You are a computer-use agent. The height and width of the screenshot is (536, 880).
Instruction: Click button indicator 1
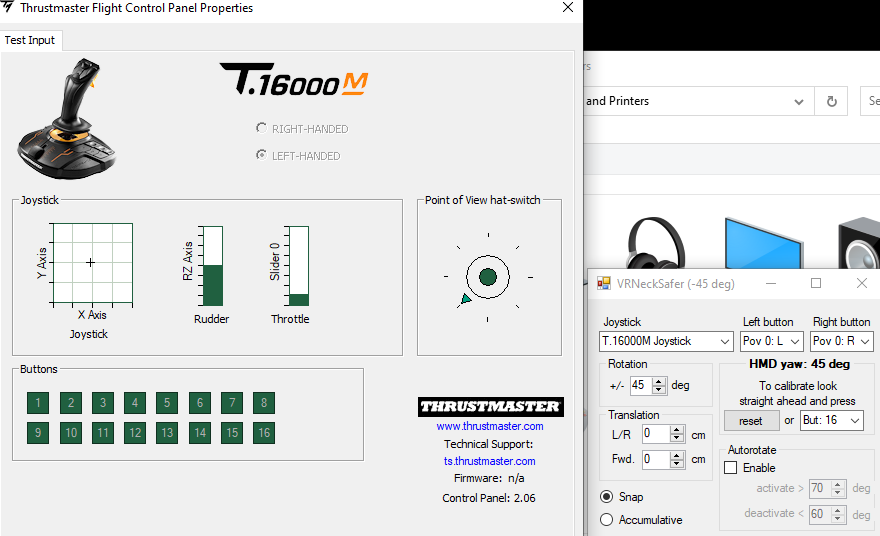click(38, 402)
